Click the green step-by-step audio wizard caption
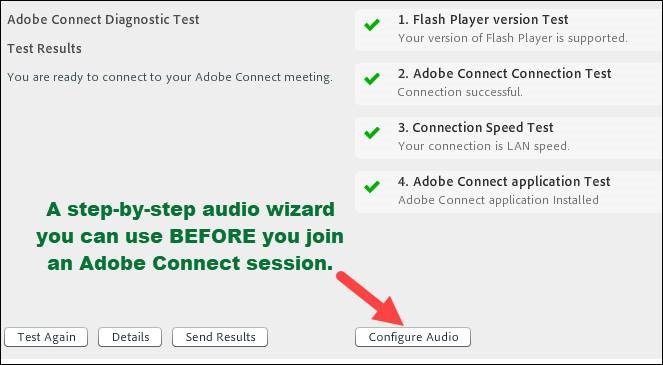 point(190,236)
